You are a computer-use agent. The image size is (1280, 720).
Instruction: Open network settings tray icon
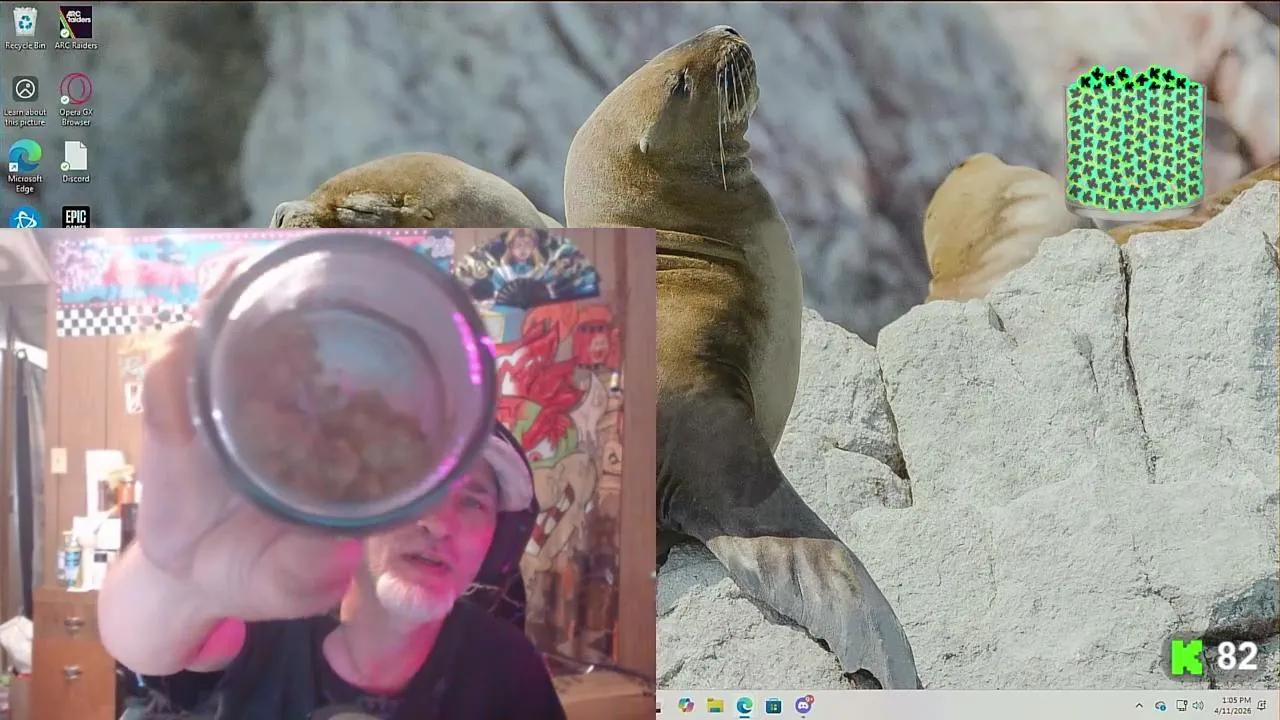[1181, 706]
